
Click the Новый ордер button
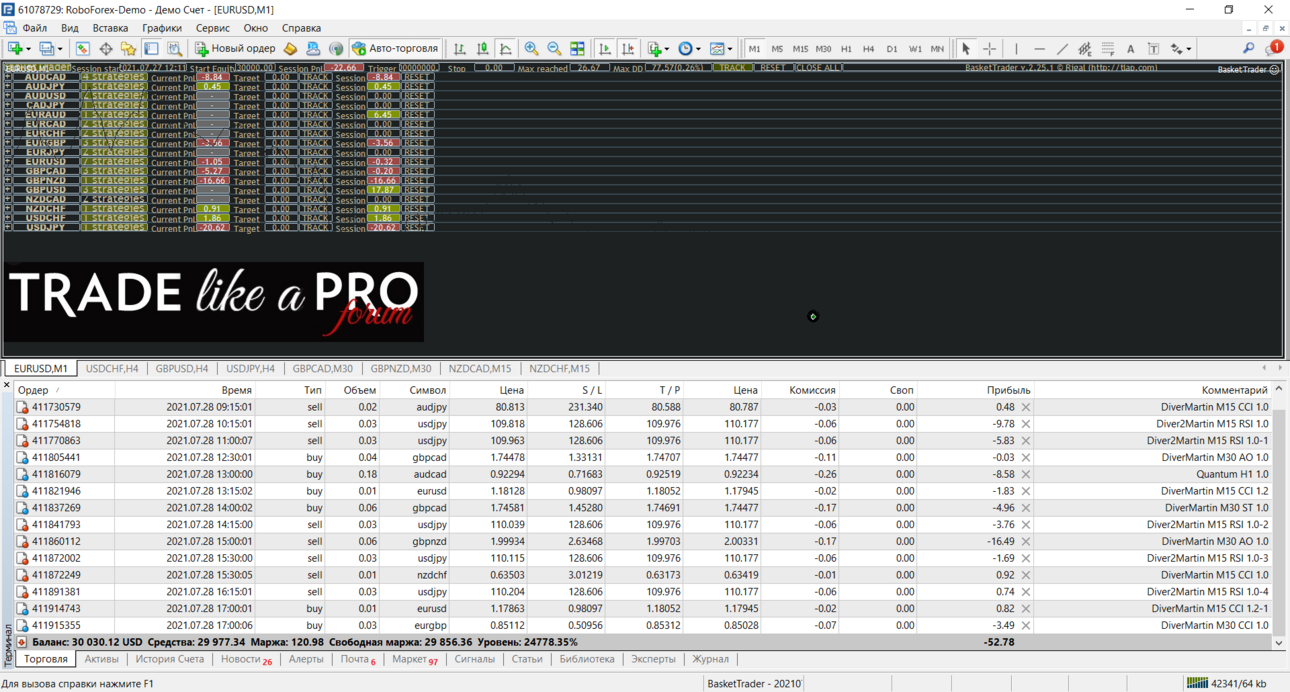(235, 48)
